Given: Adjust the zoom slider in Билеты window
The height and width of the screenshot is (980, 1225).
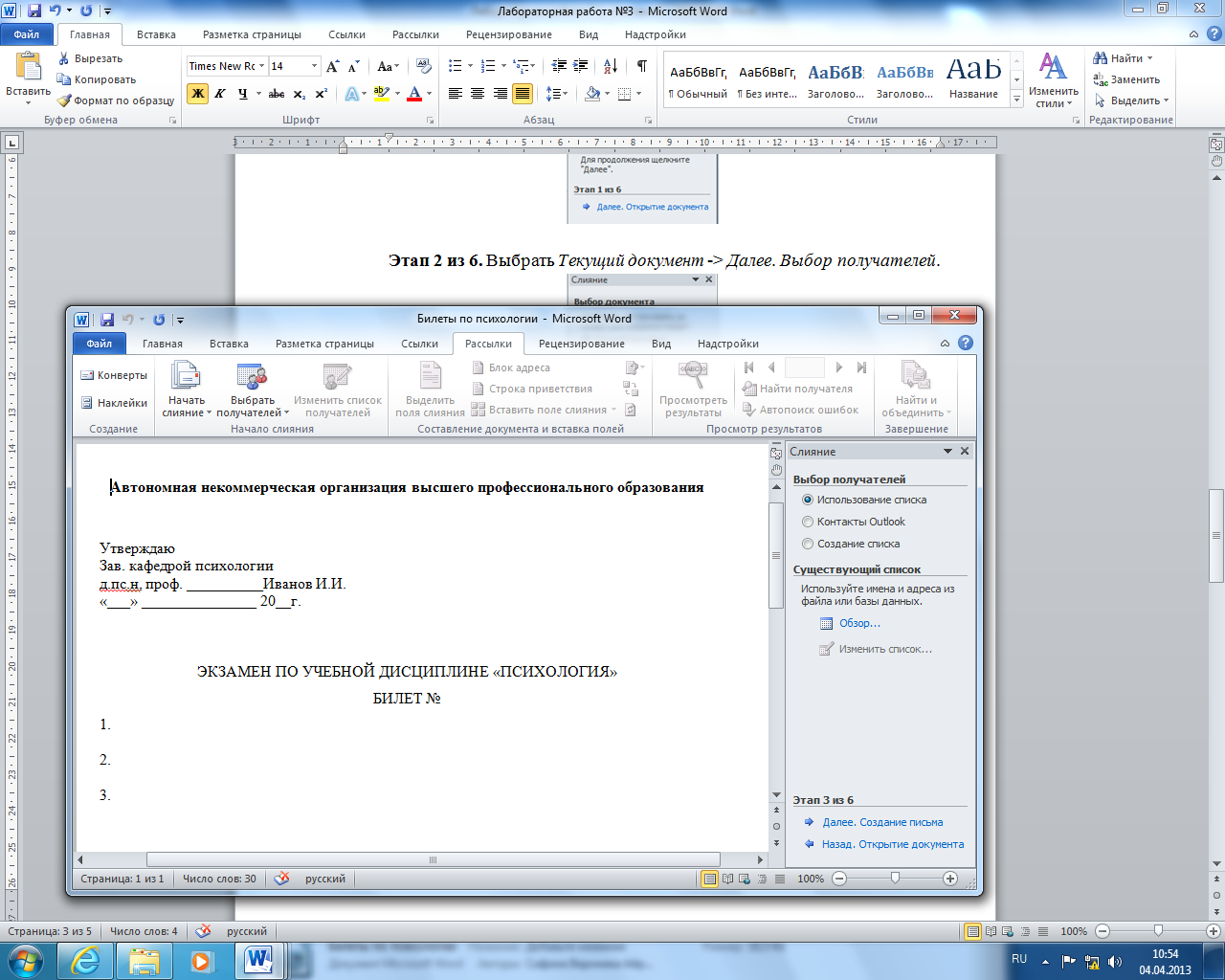Looking at the screenshot, I should 895,879.
